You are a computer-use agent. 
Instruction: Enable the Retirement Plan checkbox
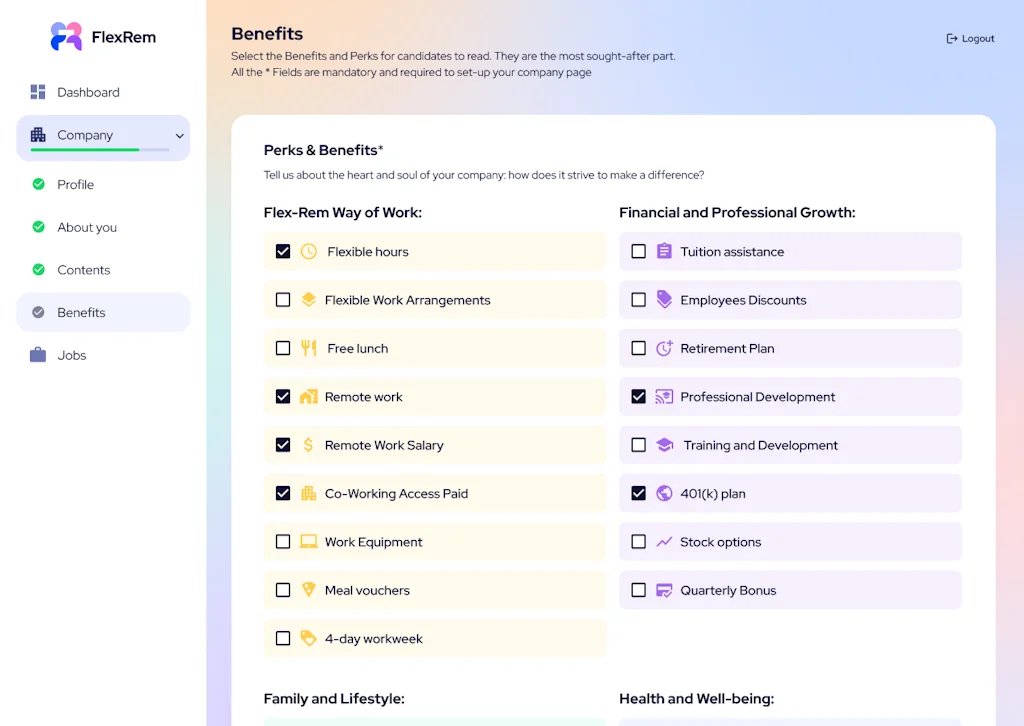coord(638,349)
